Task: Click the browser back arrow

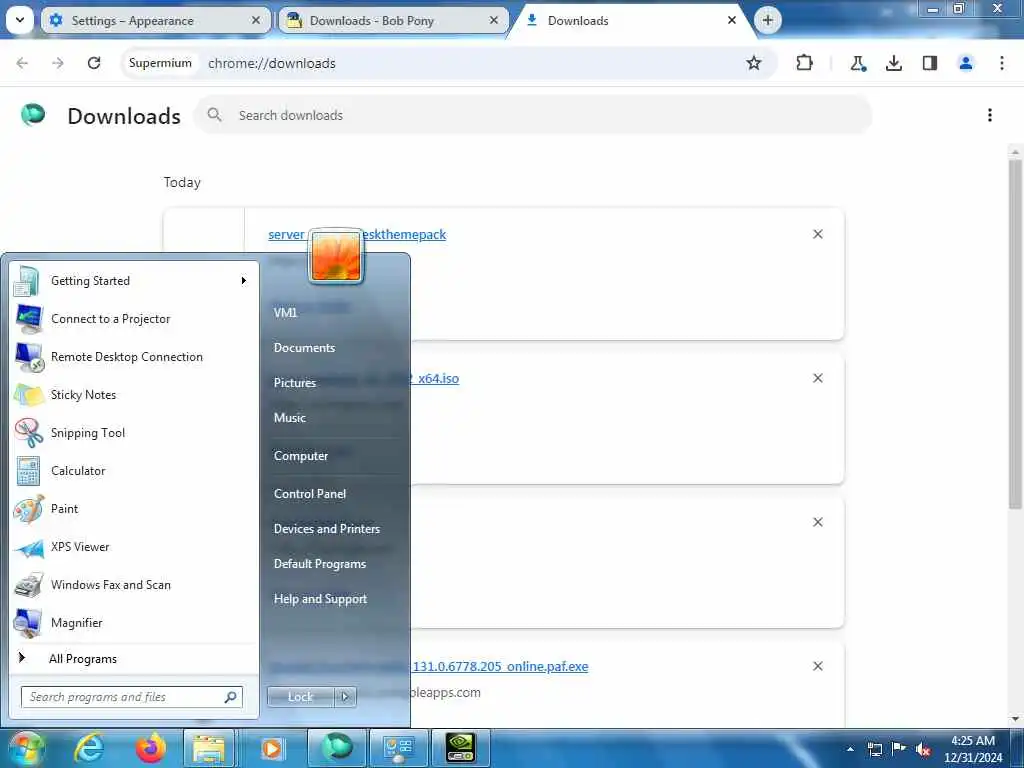Action: (22, 63)
